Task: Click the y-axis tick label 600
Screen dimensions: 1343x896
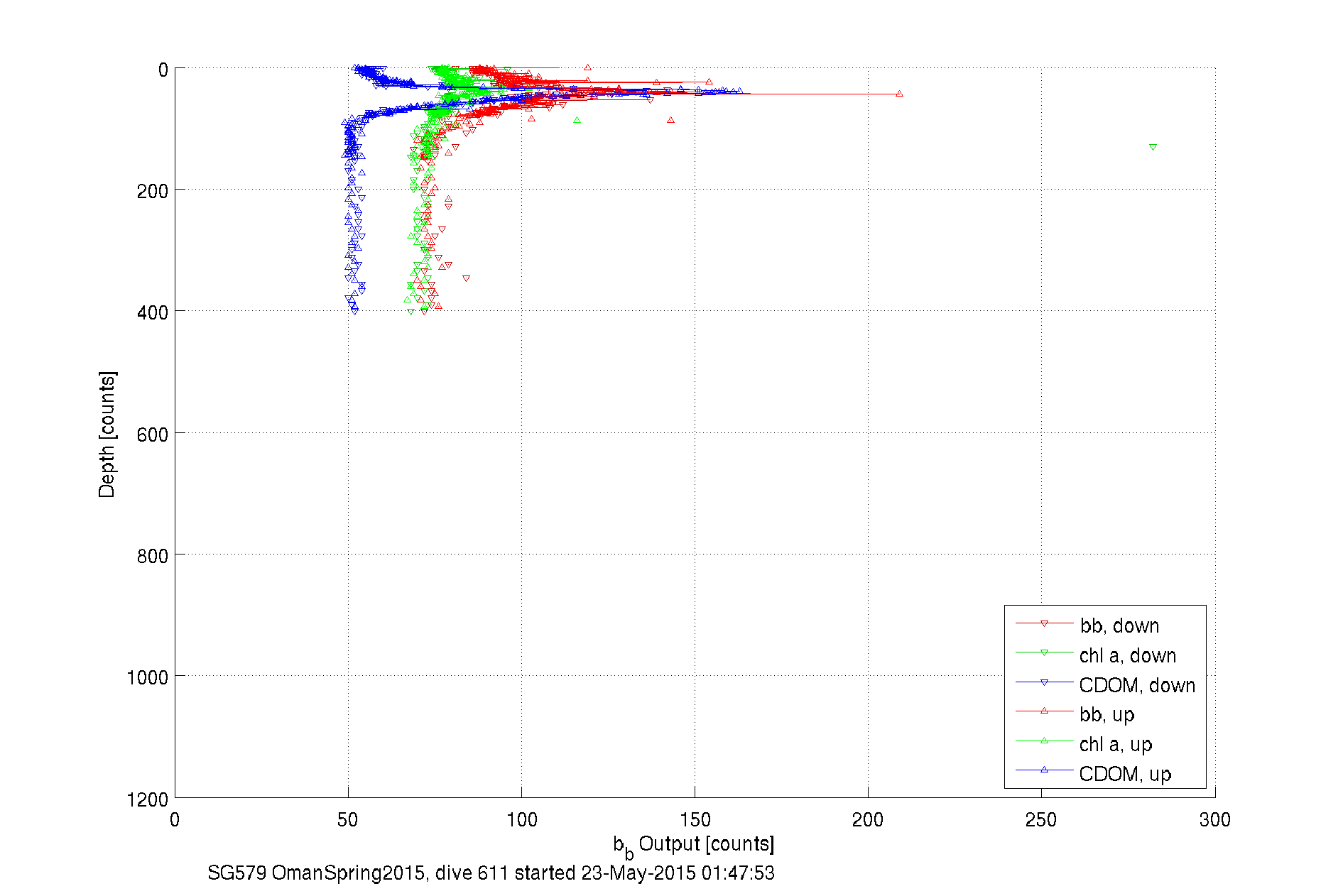Action: [153, 434]
